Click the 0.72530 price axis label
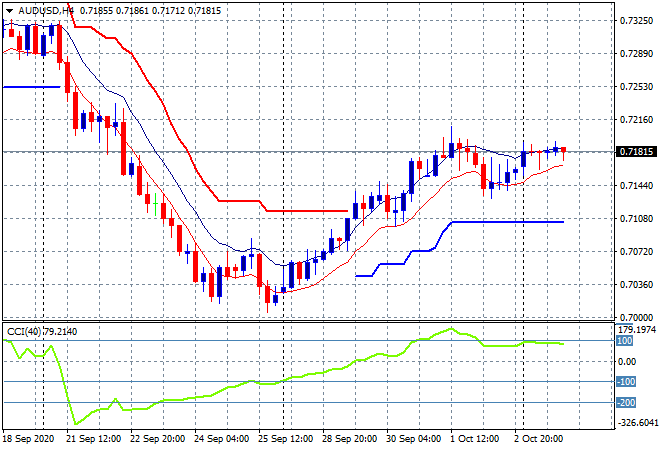Viewport: 660px width, 450px height. pyautogui.click(x=636, y=87)
